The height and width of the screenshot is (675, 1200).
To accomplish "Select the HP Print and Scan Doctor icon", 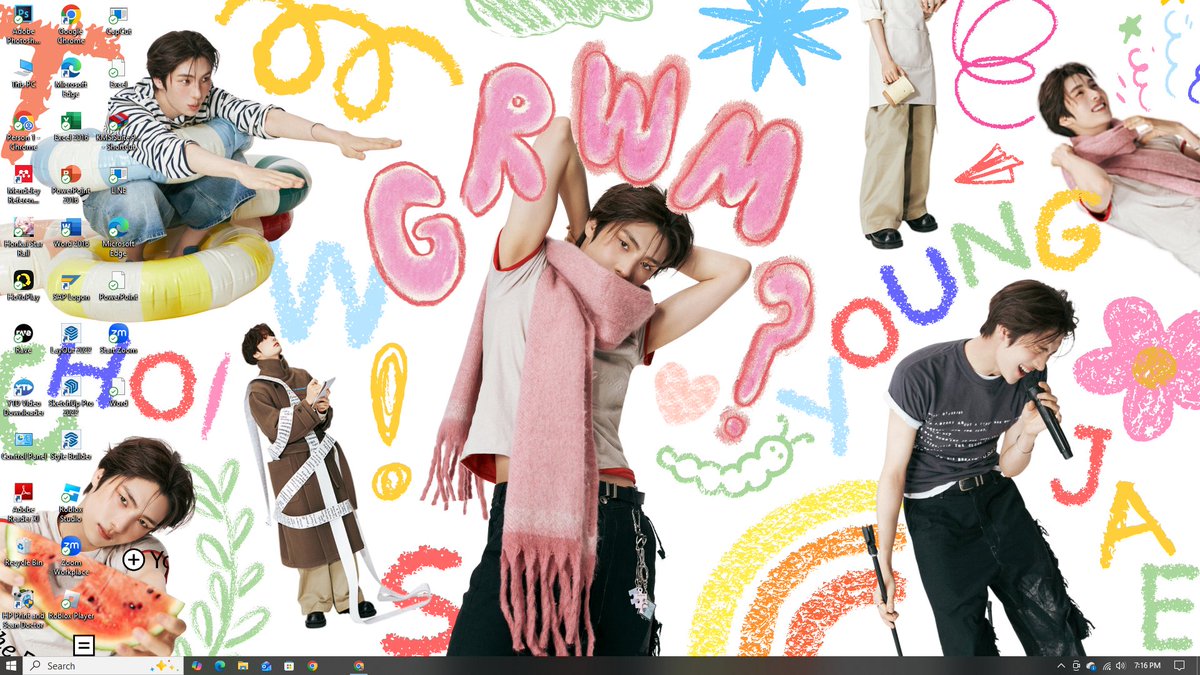I will point(22,608).
